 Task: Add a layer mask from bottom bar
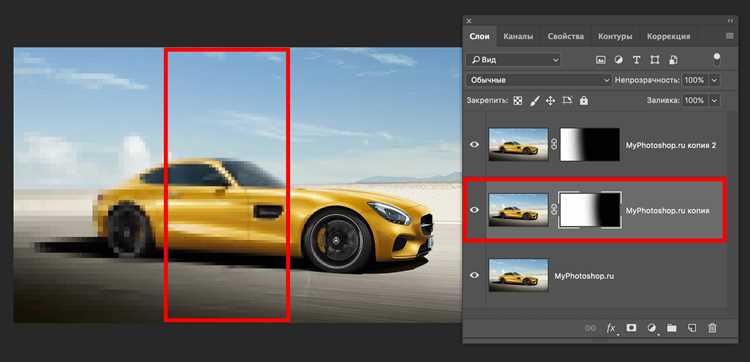click(631, 328)
